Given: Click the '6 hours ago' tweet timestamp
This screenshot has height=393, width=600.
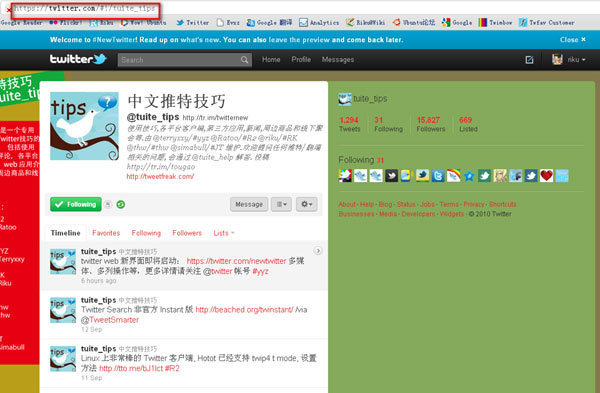Looking at the screenshot, I should (98, 281).
